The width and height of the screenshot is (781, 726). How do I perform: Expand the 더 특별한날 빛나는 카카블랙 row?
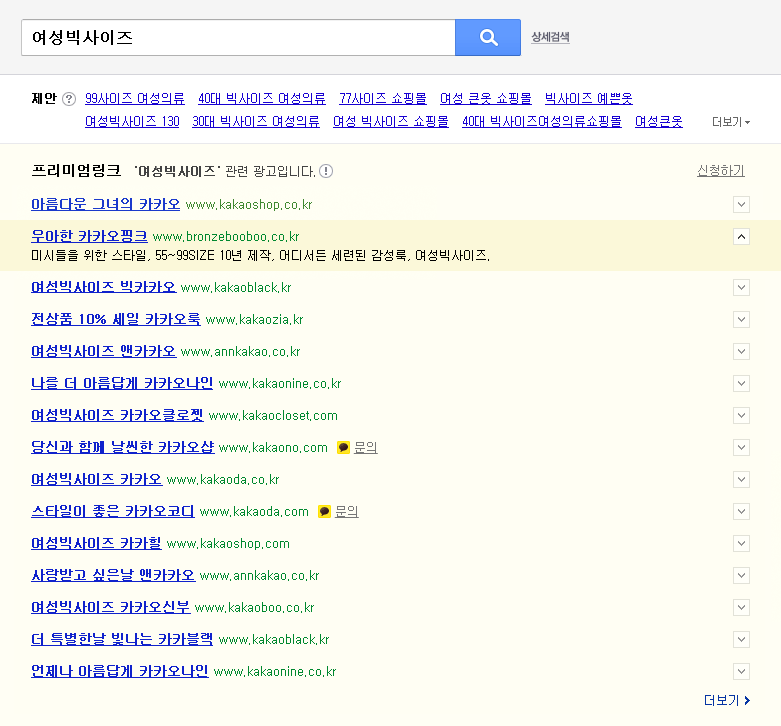(x=741, y=639)
